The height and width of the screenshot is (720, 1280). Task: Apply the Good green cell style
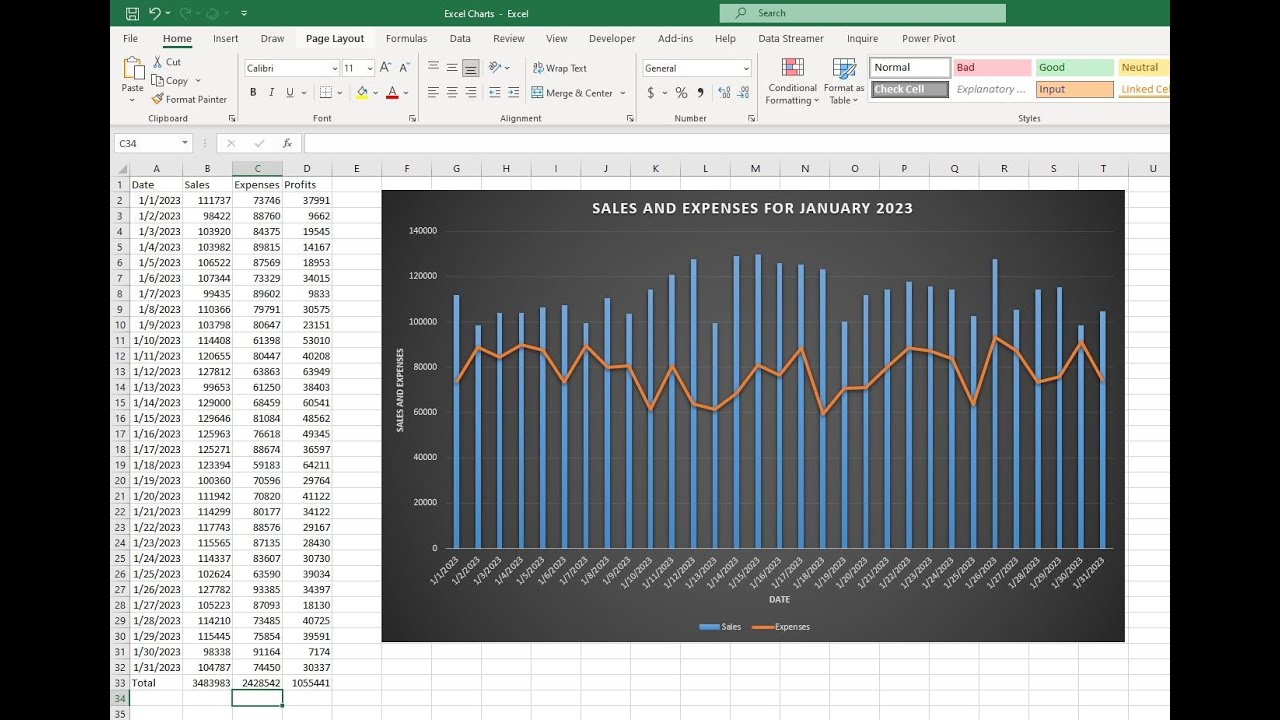[1075, 68]
